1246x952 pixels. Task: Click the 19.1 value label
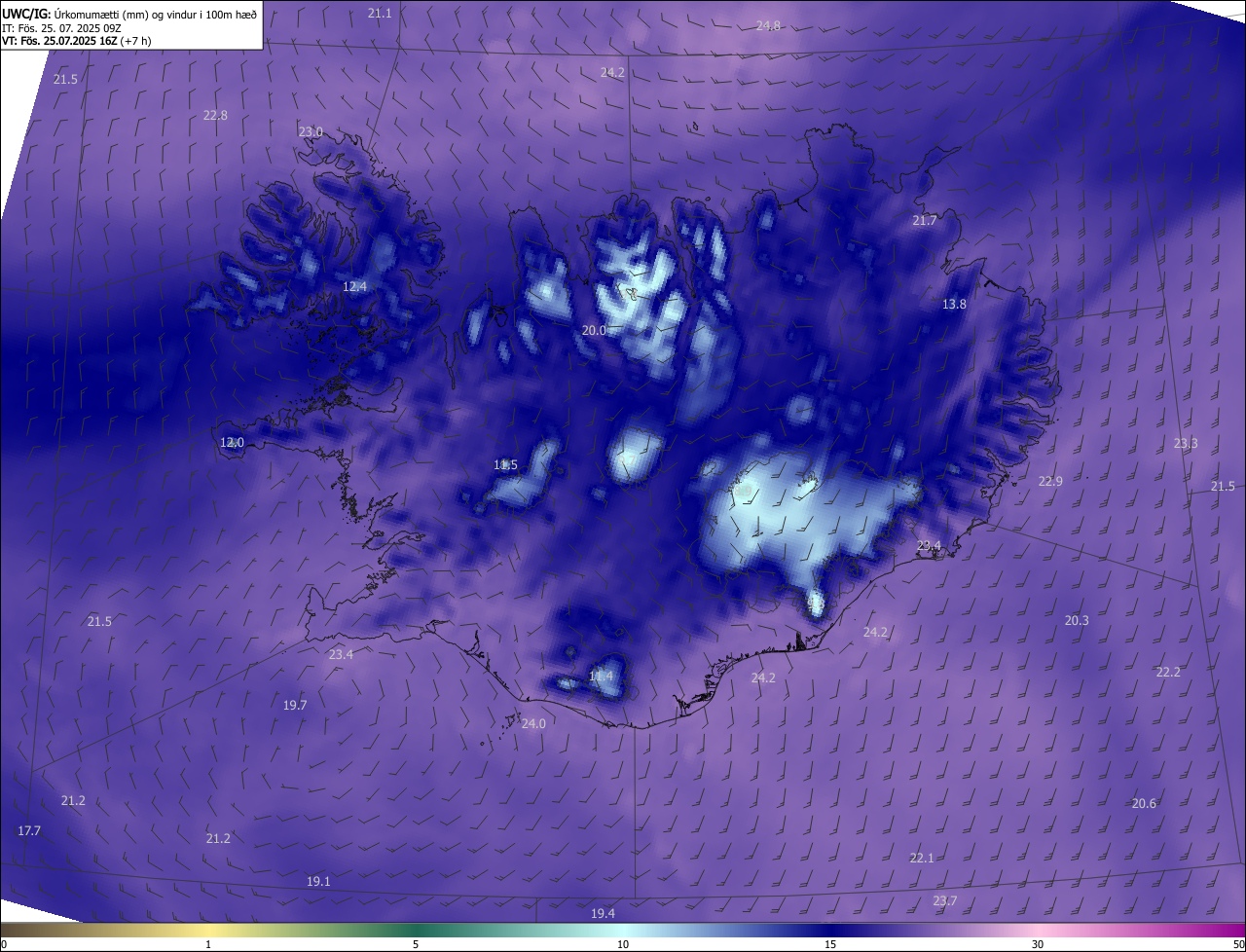pyautogui.click(x=318, y=881)
